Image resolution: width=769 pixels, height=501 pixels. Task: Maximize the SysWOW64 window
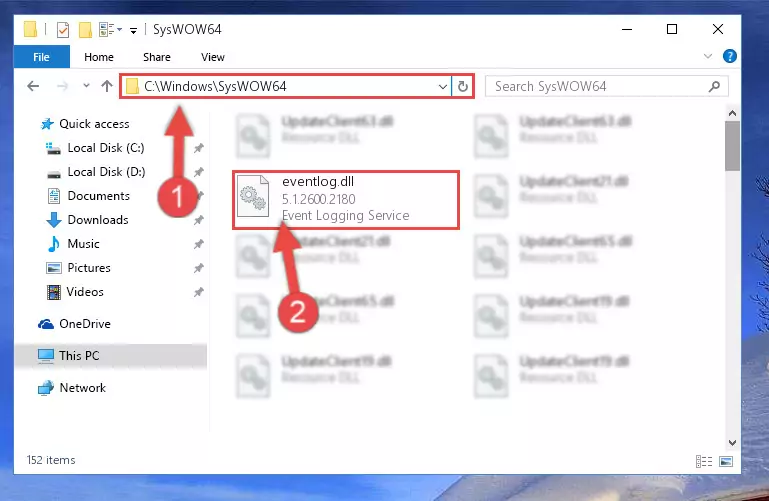(x=672, y=29)
